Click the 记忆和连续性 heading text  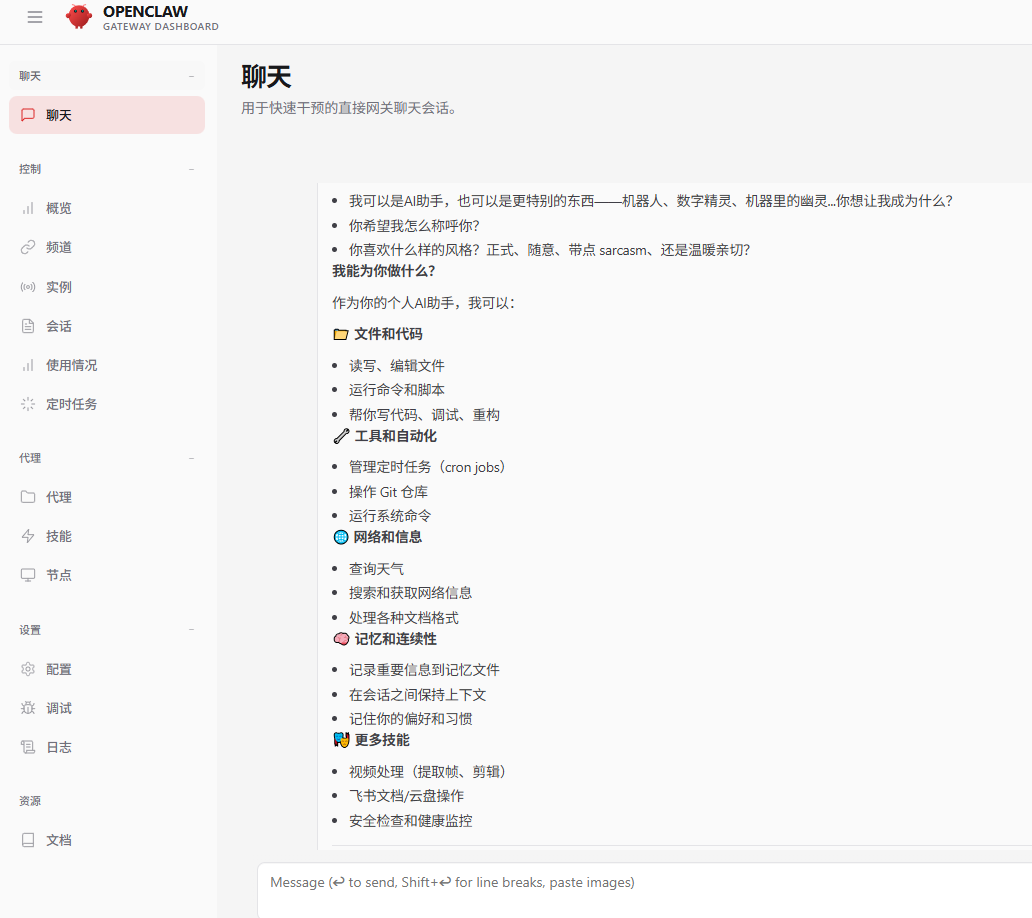396,640
